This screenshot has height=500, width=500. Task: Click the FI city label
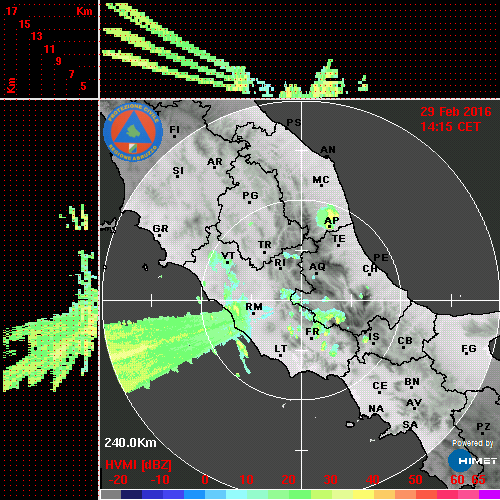tap(175, 129)
